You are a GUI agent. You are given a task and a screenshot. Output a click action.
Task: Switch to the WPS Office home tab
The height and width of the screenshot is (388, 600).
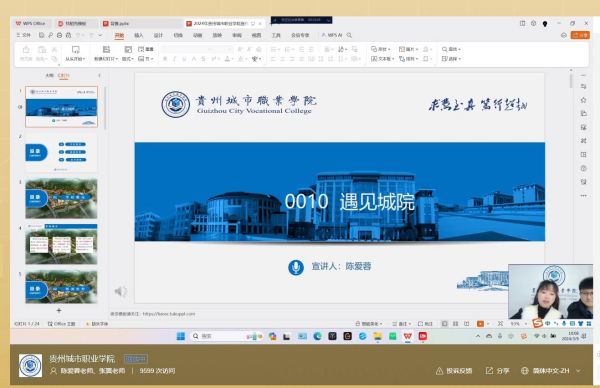click(31, 23)
